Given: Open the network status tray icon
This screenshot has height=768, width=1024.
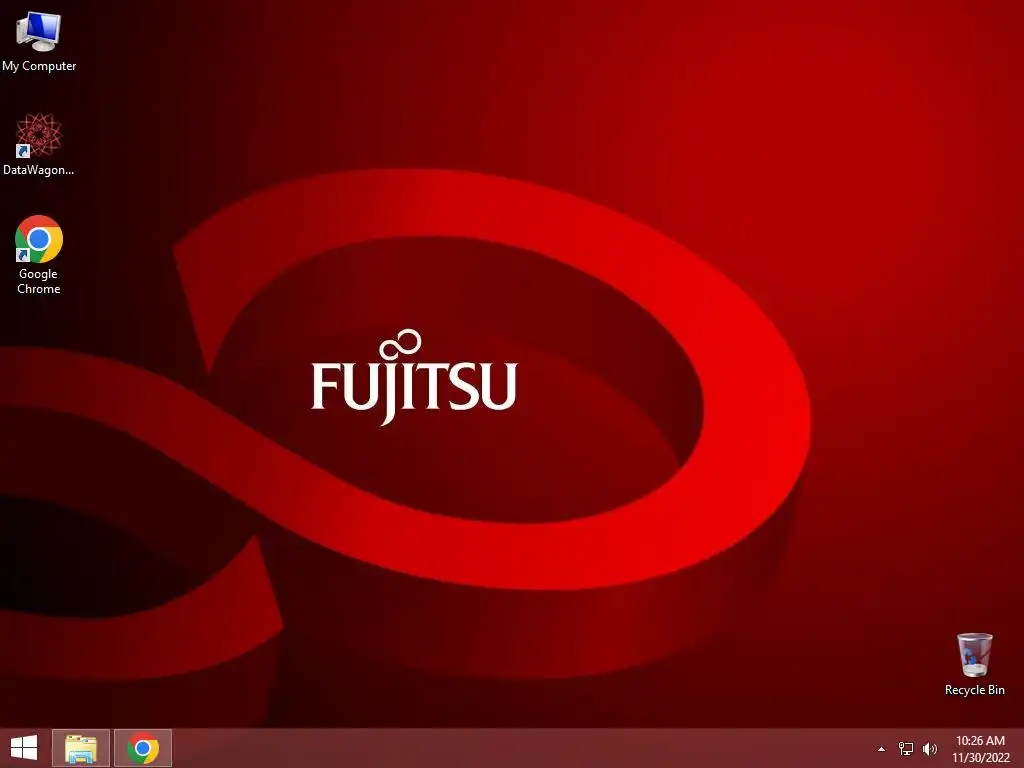Looking at the screenshot, I should click(x=906, y=748).
